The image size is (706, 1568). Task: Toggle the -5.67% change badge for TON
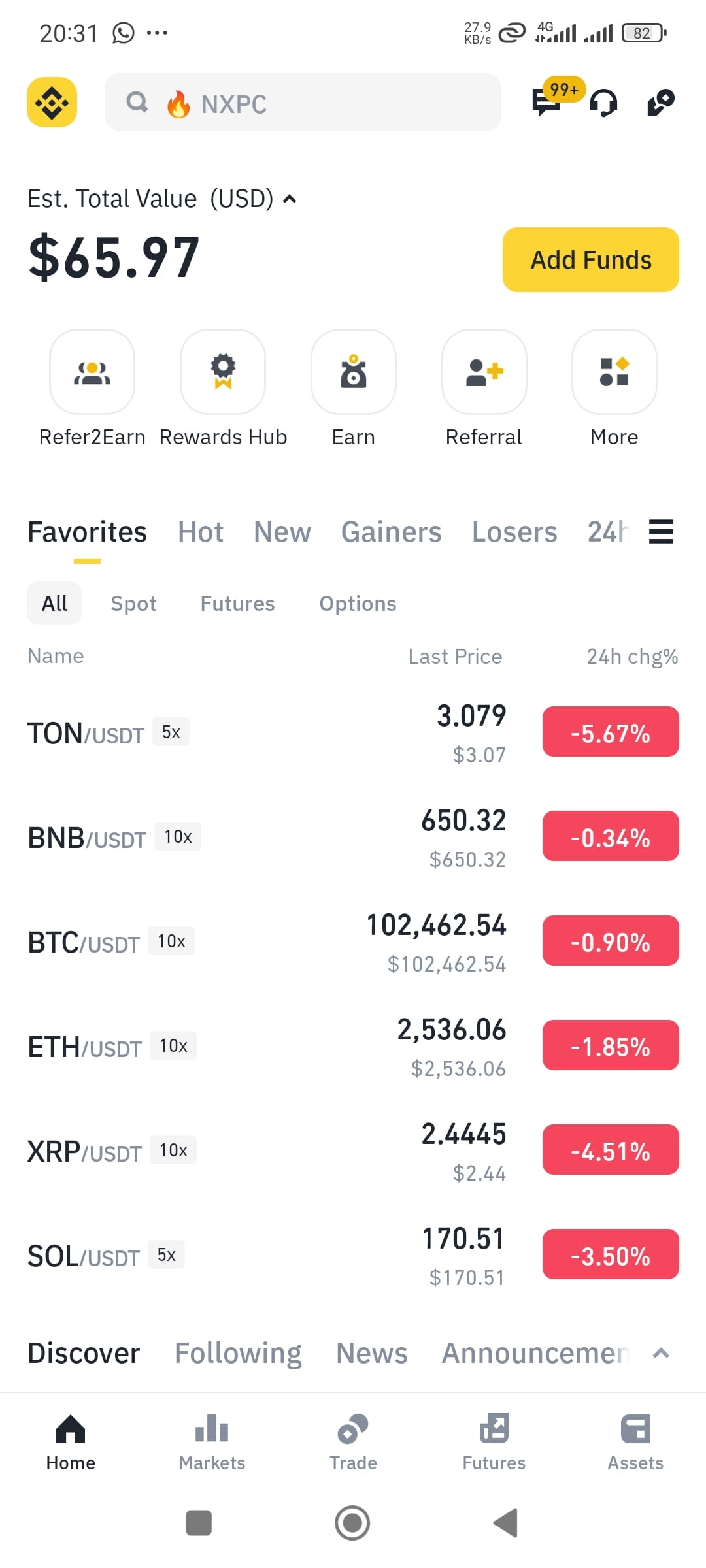pyautogui.click(x=611, y=732)
